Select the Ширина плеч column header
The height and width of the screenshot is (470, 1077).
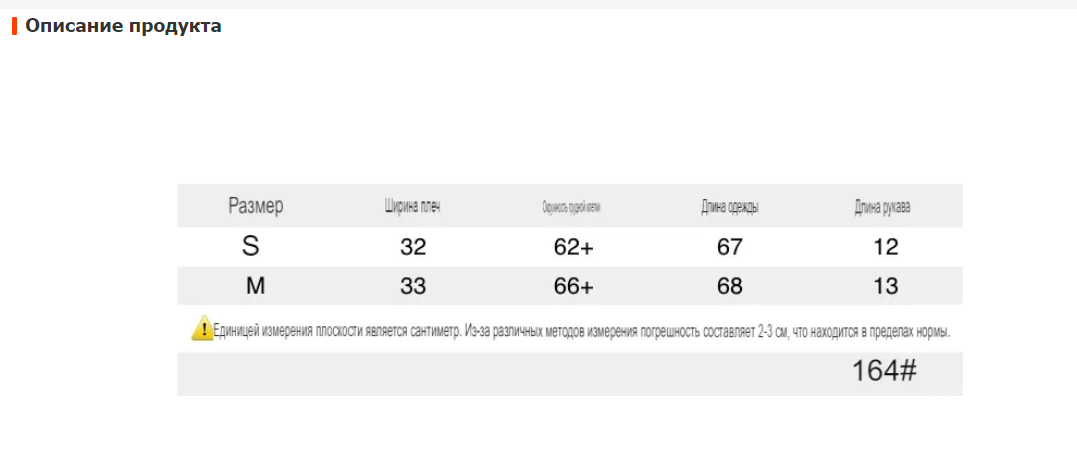click(x=413, y=206)
